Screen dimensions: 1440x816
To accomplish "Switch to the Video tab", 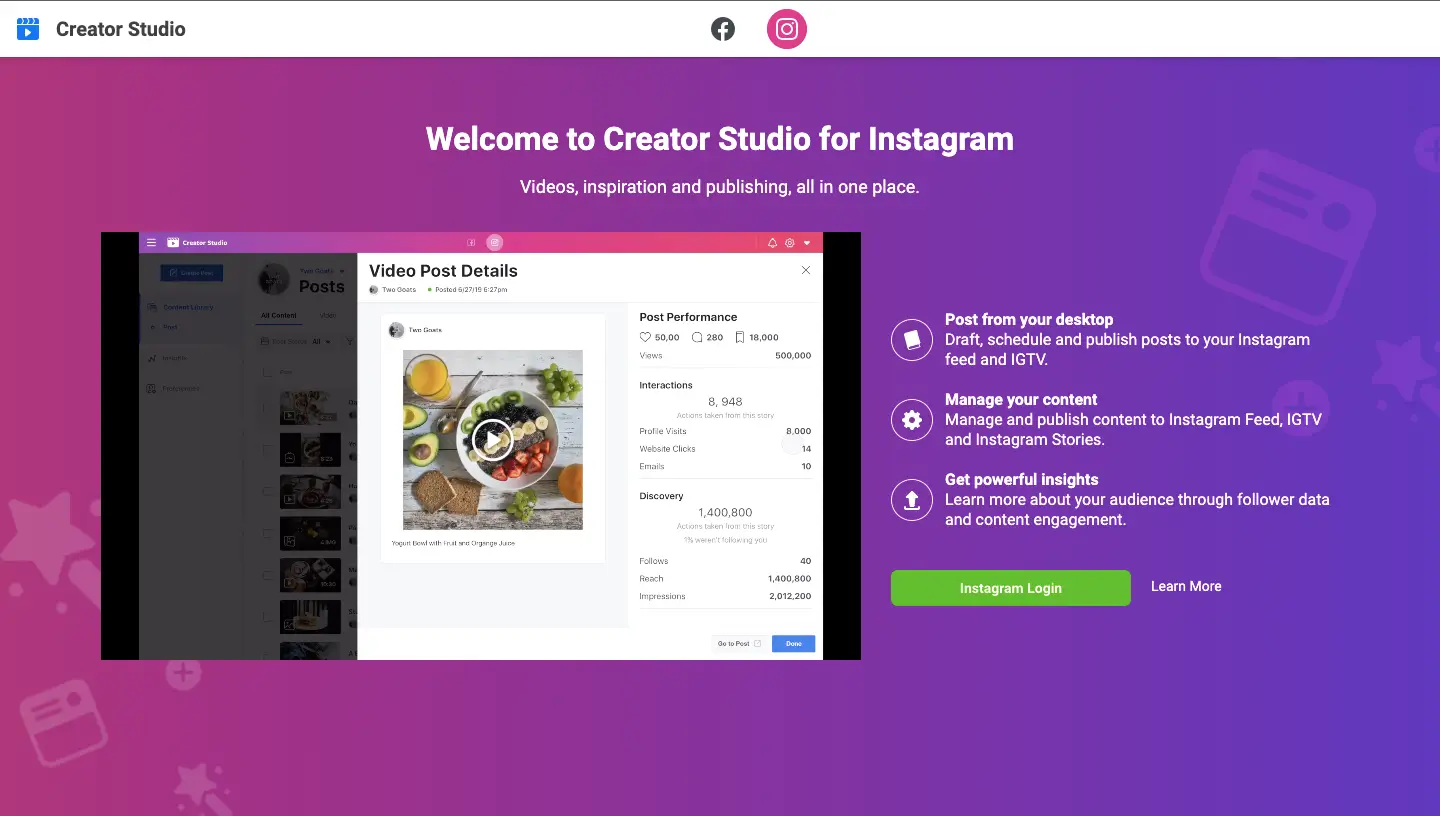I will click(x=328, y=315).
